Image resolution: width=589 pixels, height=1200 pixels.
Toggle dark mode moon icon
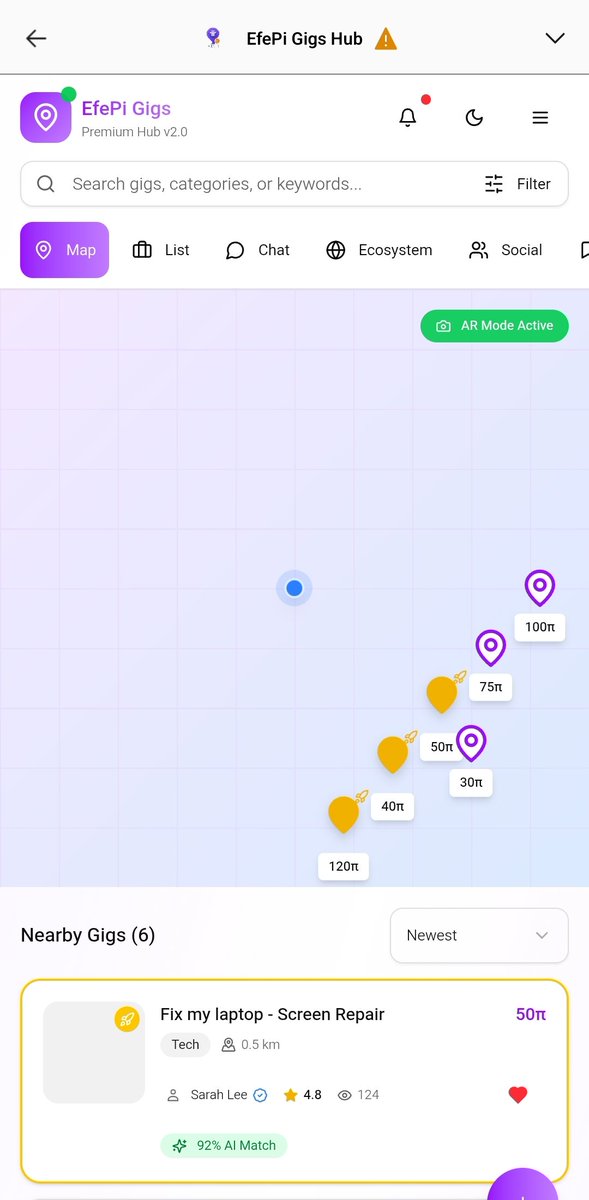pyautogui.click(x=474, y=118)
